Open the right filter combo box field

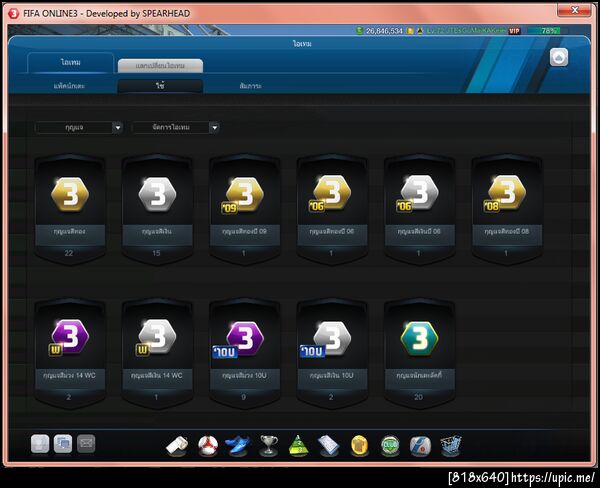[x=175, y=127]
